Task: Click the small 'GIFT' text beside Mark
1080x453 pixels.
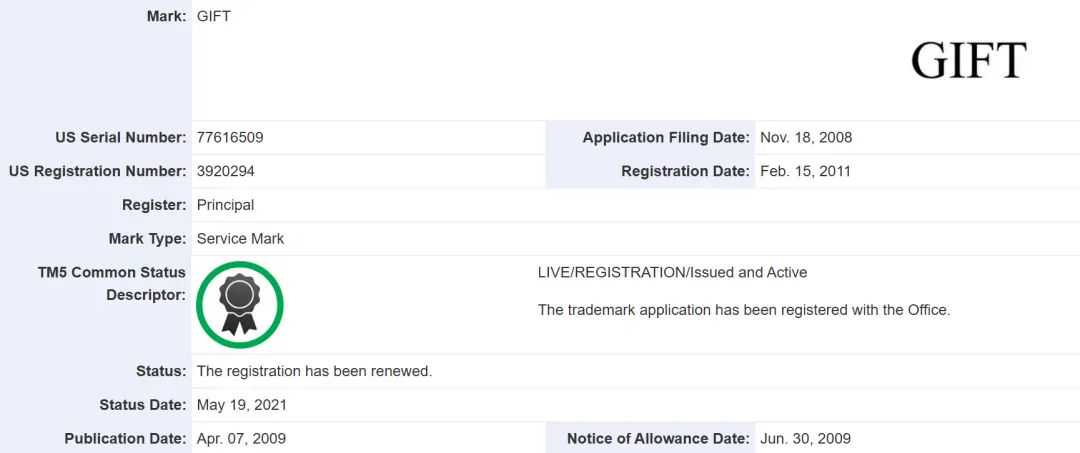Action: coord(214,17)
